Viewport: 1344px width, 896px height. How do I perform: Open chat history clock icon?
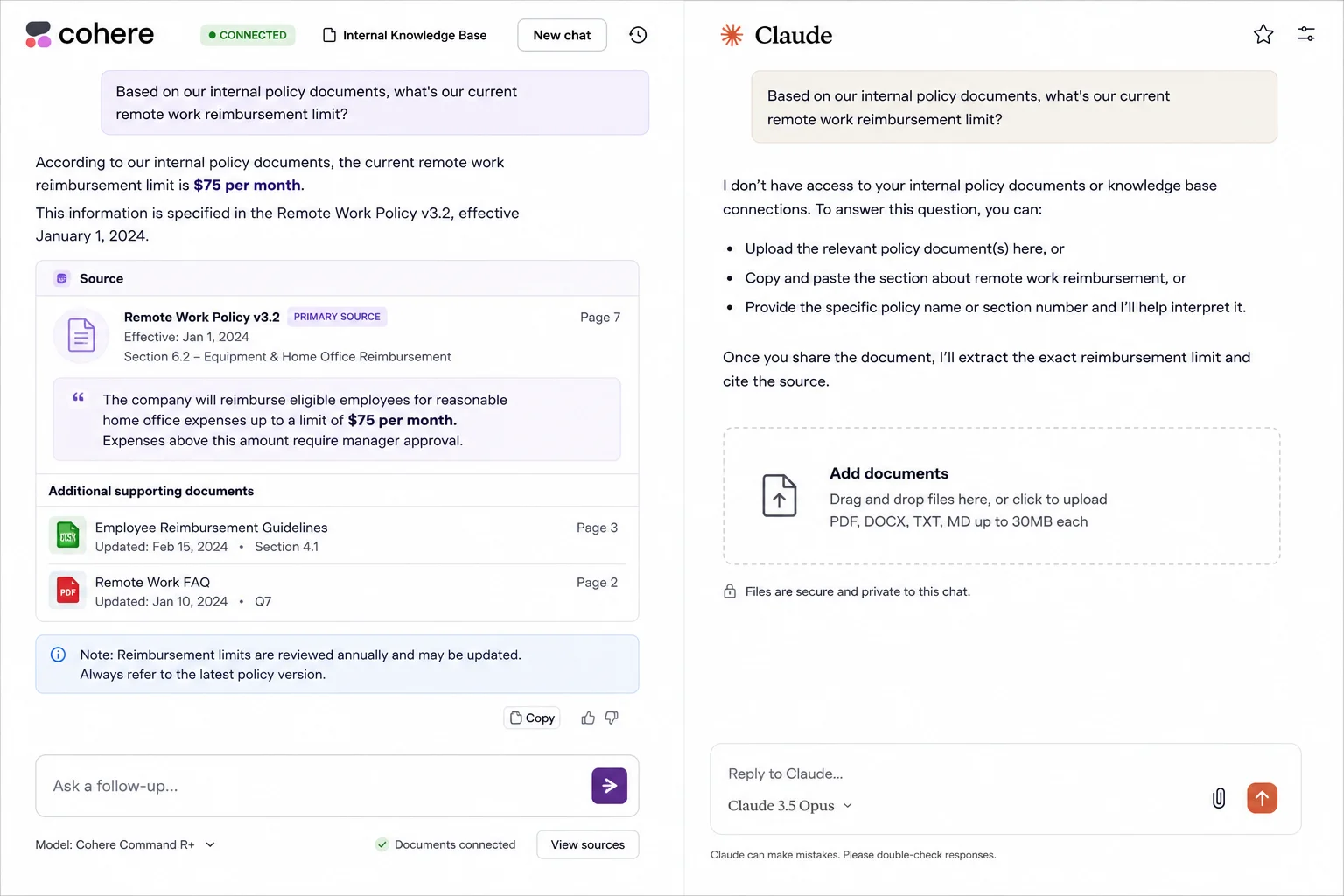click(x=638, y=35)
